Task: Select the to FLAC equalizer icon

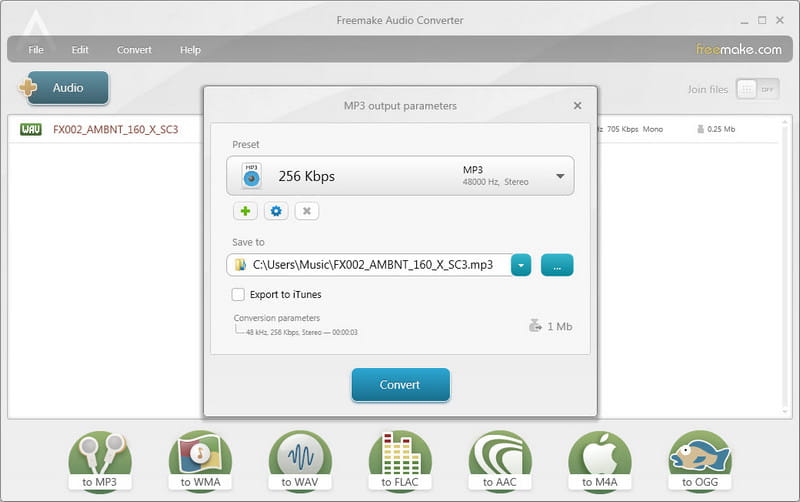Action: (x=400, y=461)
